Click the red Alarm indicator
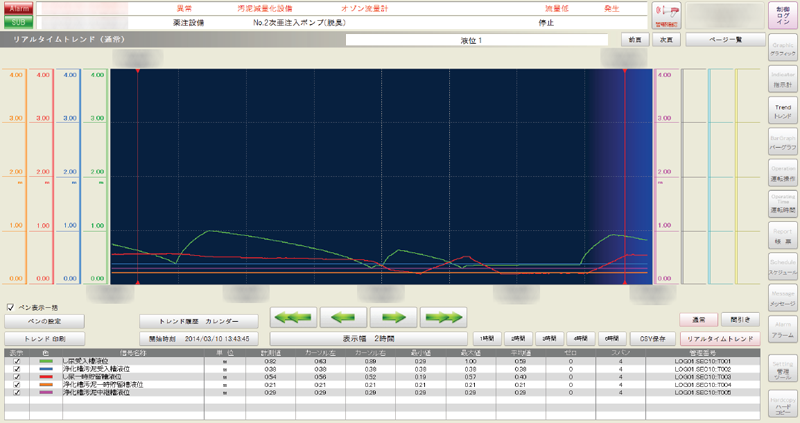 [x=18, y=9]
